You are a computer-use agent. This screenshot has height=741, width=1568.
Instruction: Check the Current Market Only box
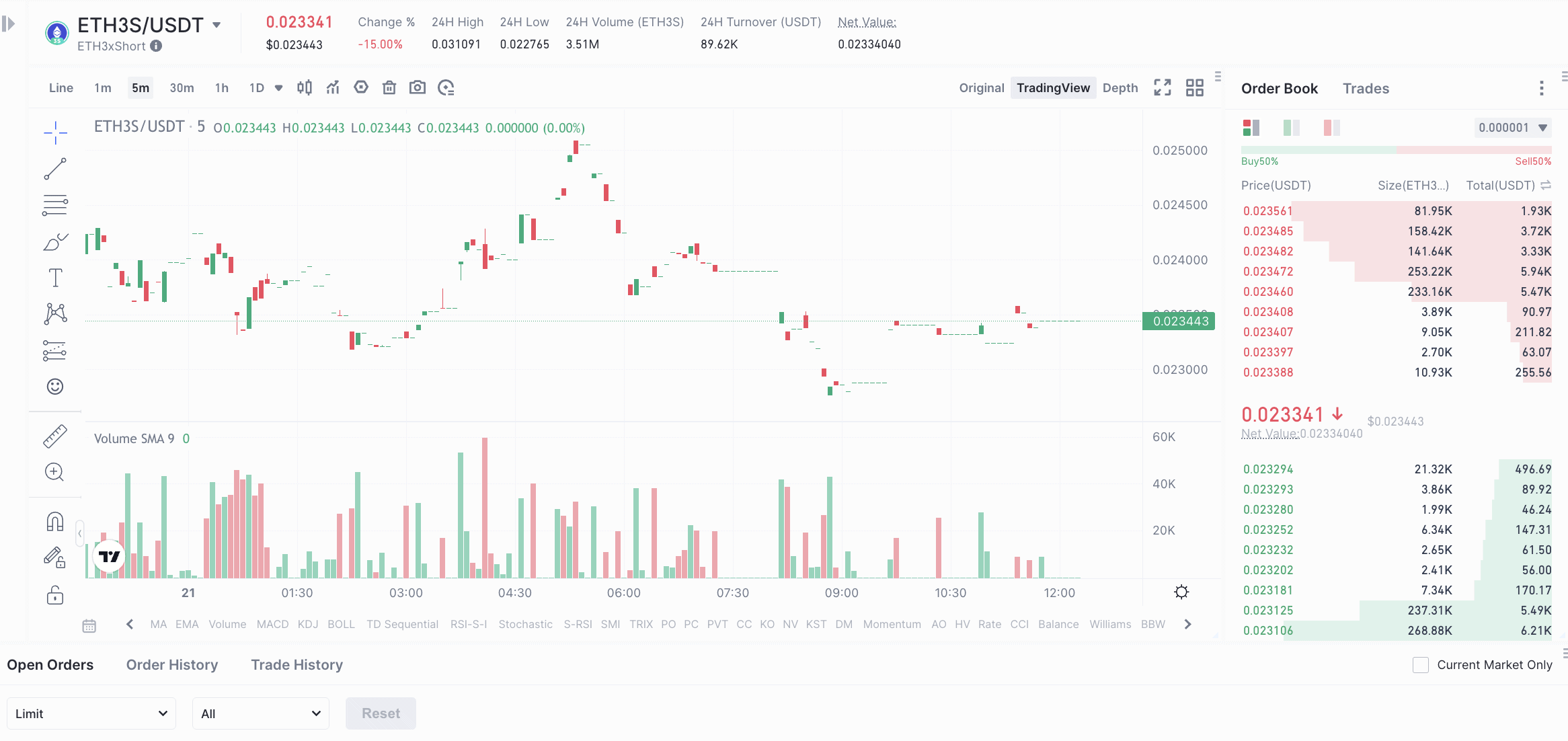point(1421,665)
